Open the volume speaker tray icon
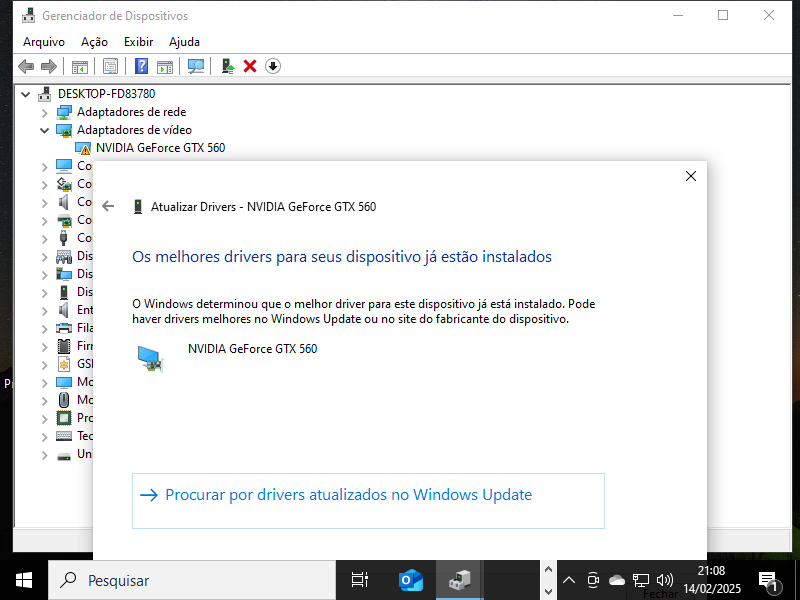800x600 pixels. click(x=665, y=580)
